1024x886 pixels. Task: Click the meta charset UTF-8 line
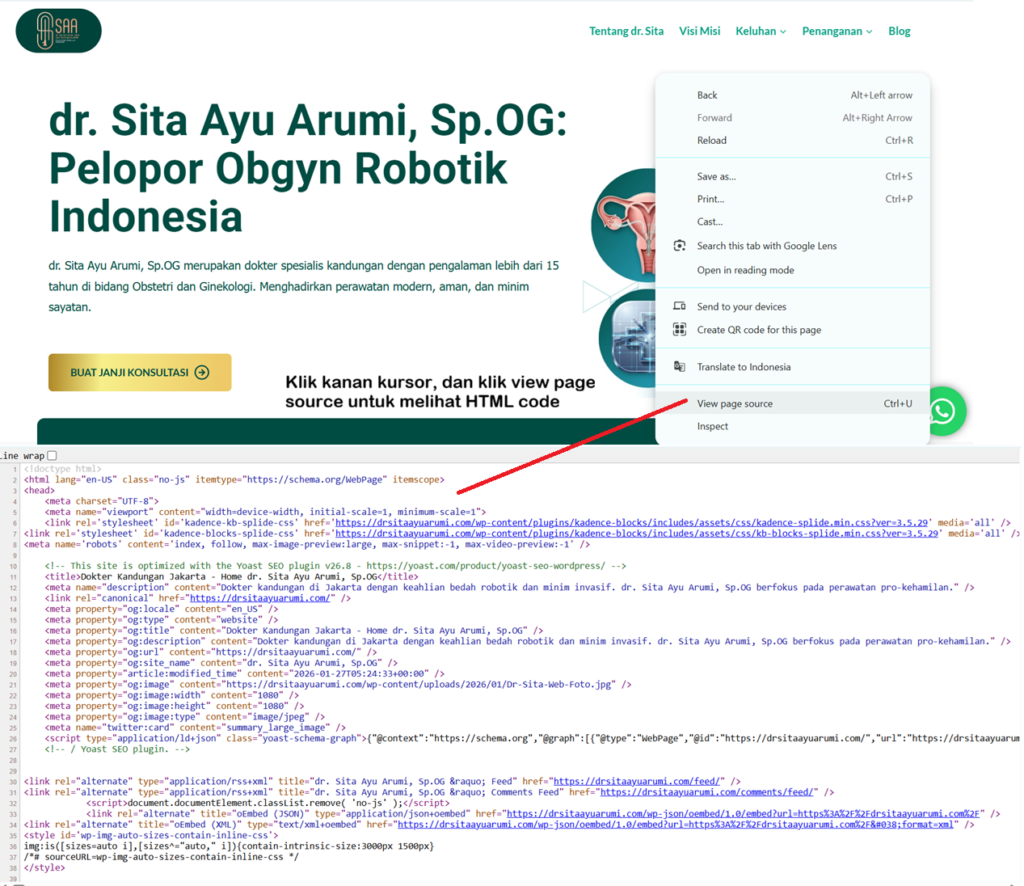102,501
